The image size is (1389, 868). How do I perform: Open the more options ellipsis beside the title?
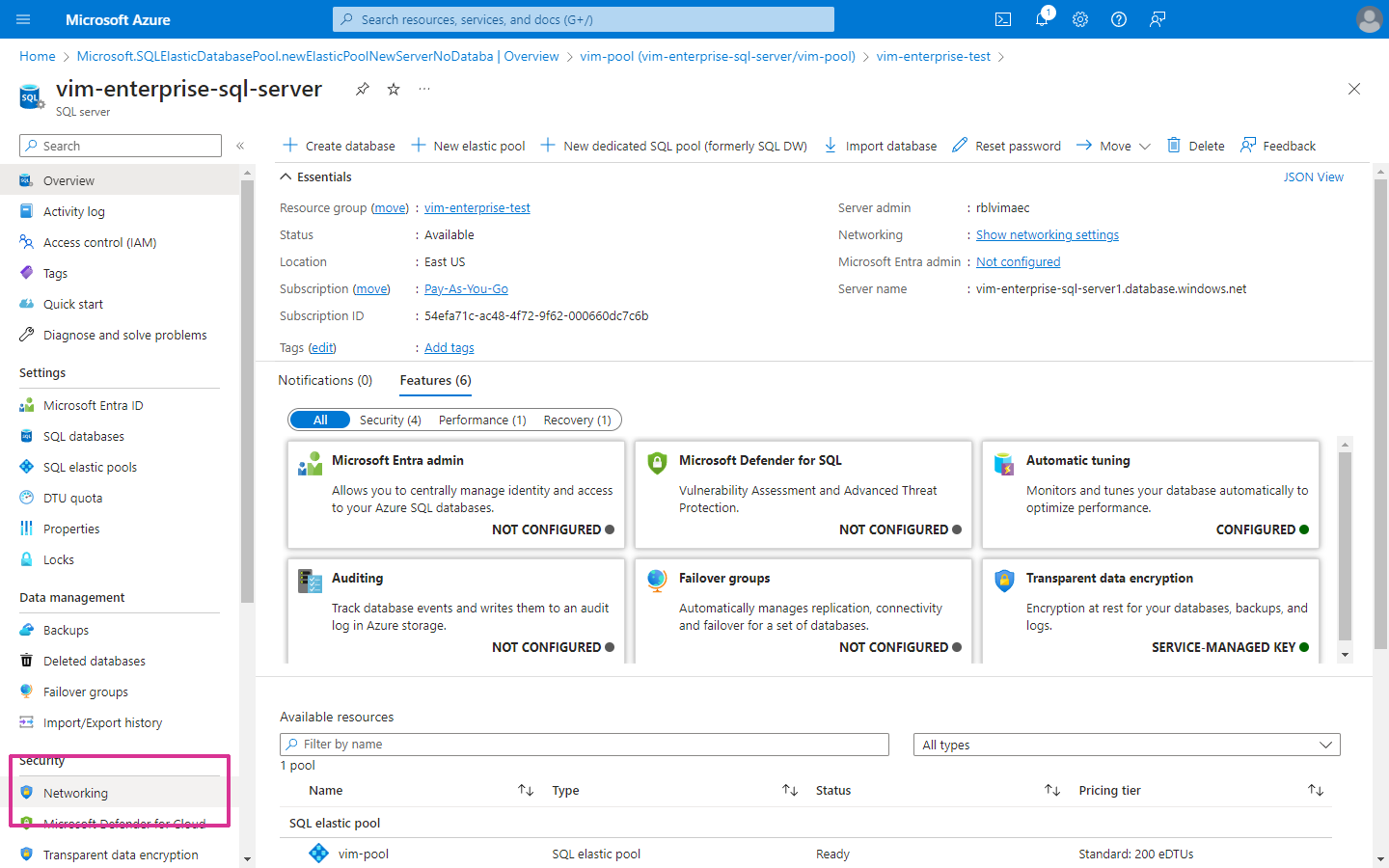pyautogui.click(x=424, y=89)
